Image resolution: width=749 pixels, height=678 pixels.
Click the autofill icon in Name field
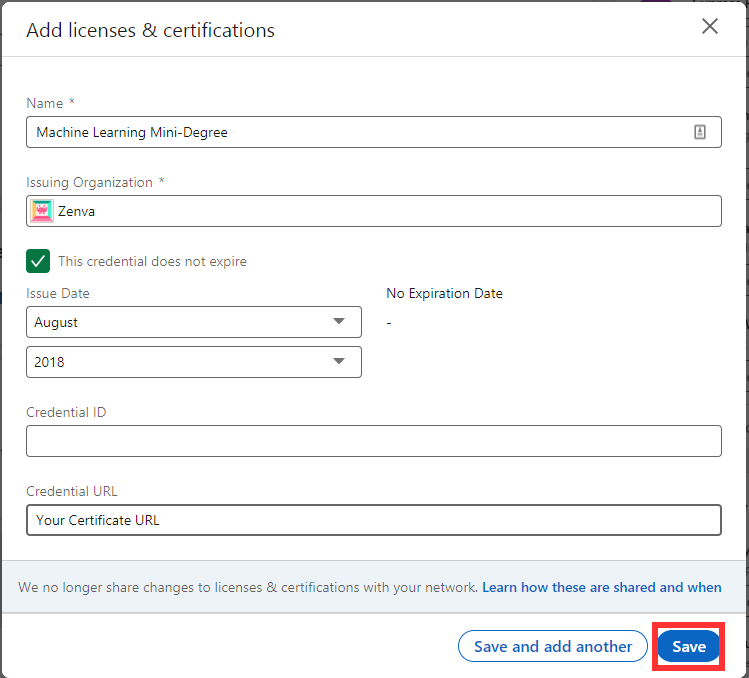699,132
